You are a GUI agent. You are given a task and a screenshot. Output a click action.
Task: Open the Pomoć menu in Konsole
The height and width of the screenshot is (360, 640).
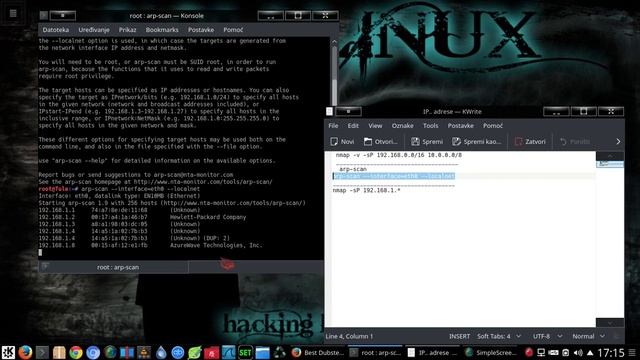(233, 30)
